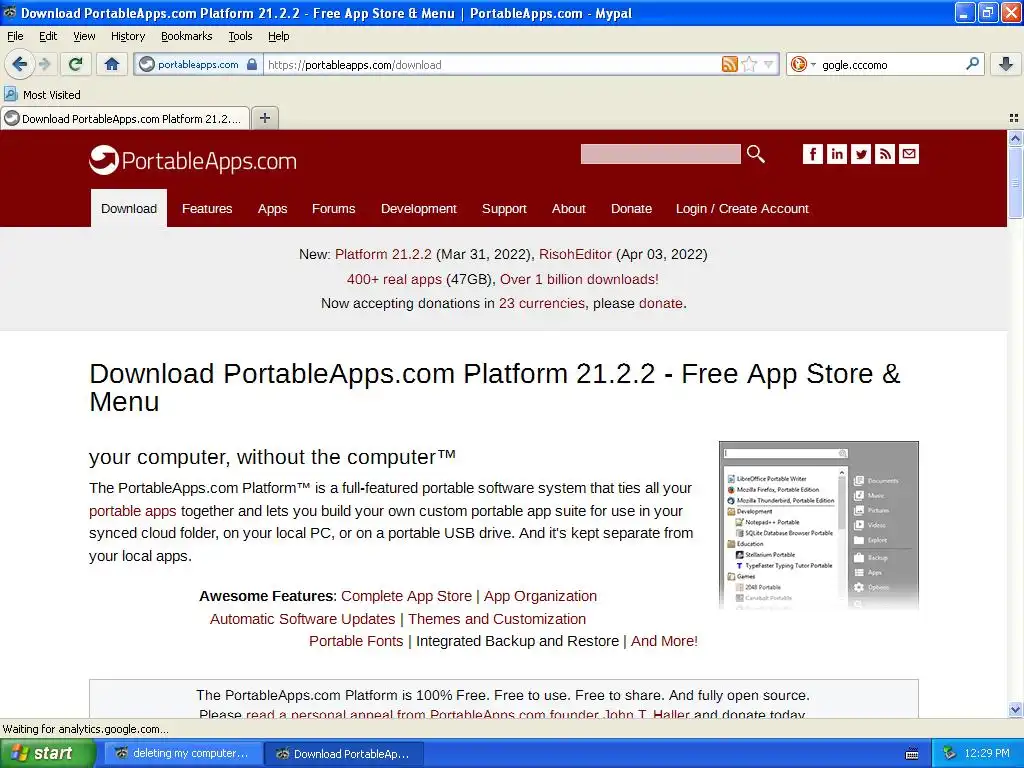Screen dimensions: 1024x768
Task: Click the Forward arrow button
Action: pos(45,64)
